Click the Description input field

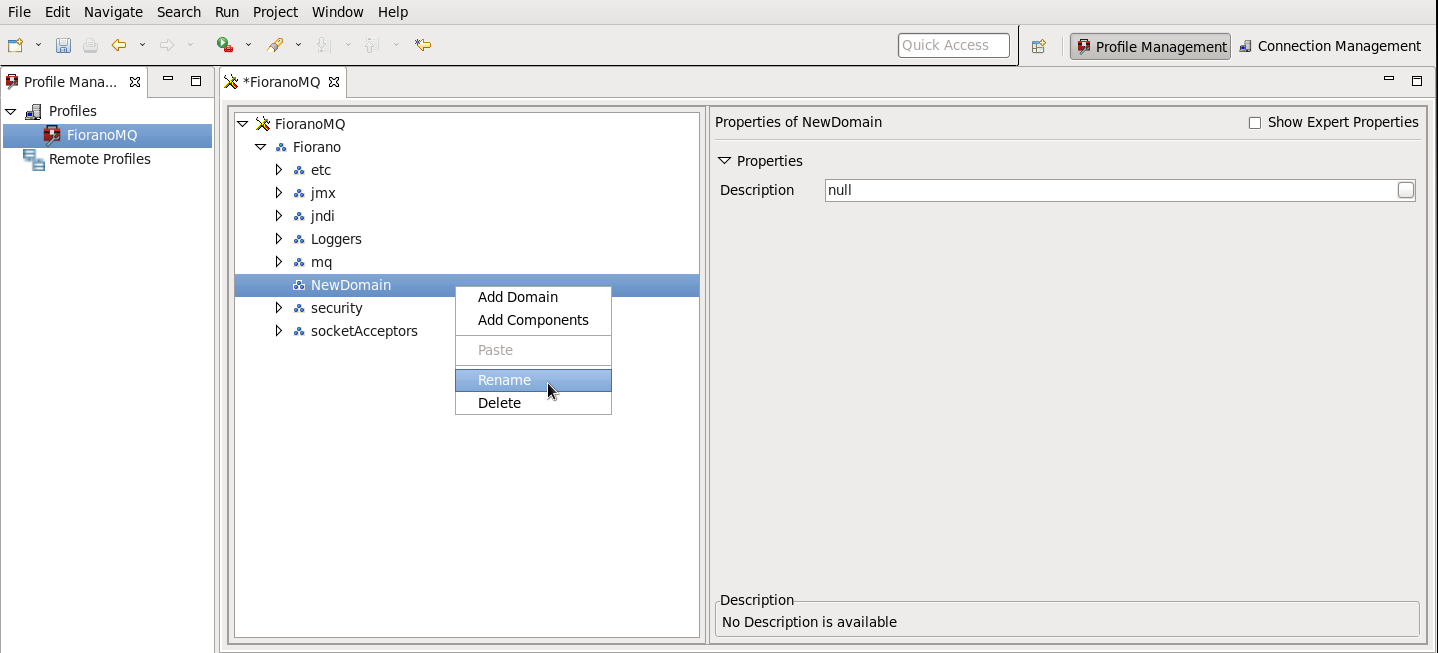(x=1109, y=190)
